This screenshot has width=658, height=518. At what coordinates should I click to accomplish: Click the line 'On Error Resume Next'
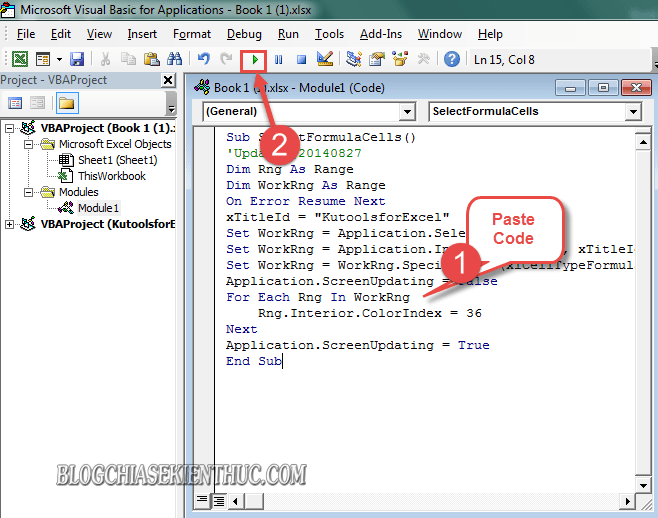pos(306,201)
